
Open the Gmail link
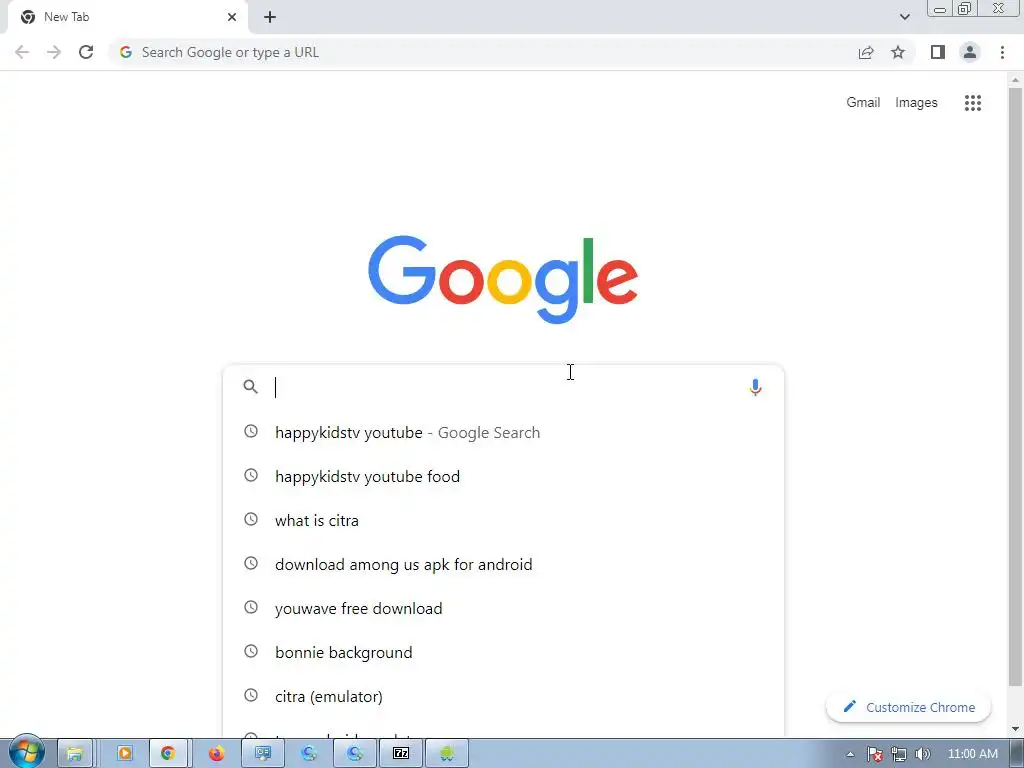coord(863,103)
